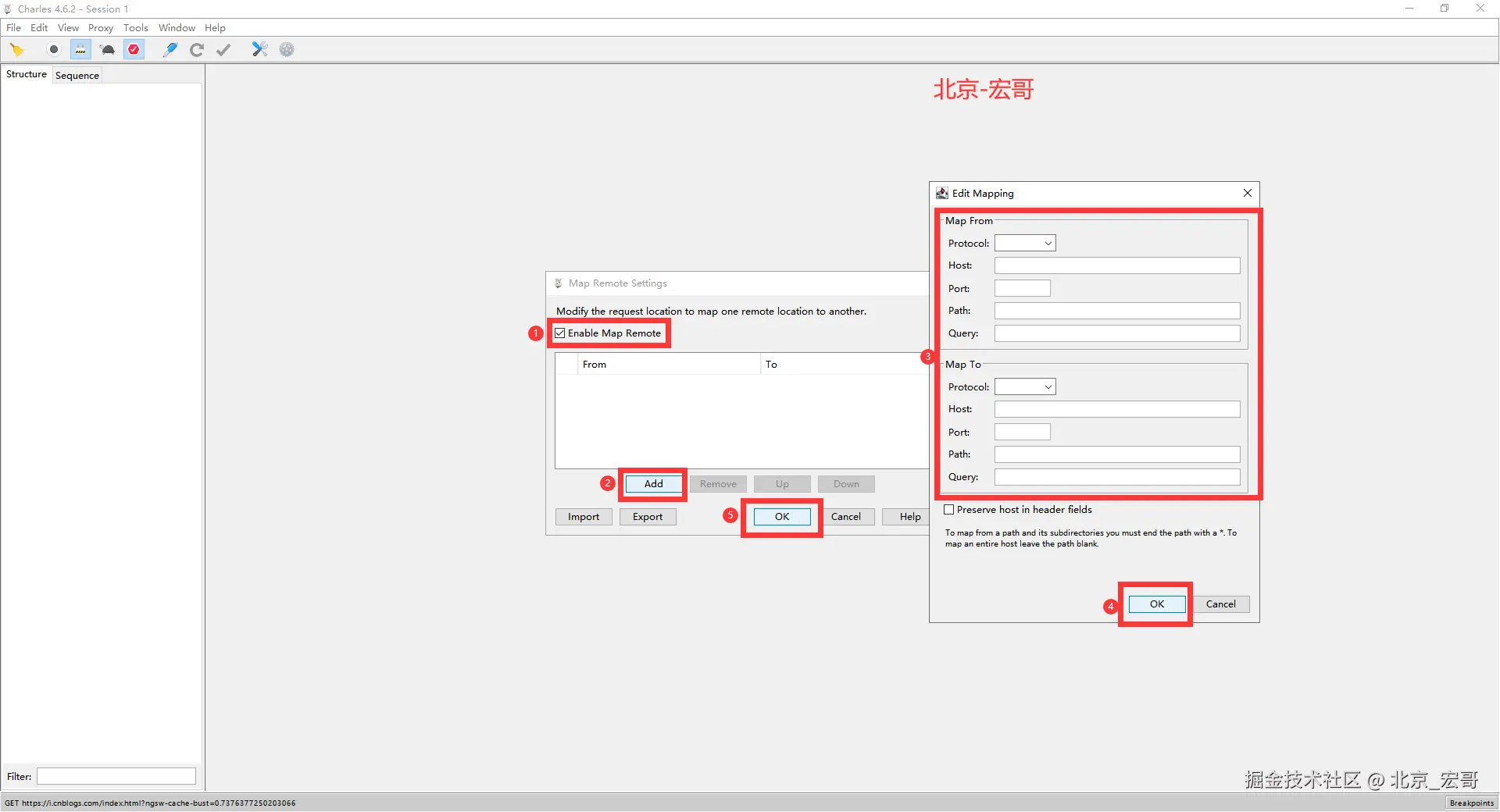The image size is (1500, 812).
Task: Click the GET cnblogs URL status text
Action: 150,803
